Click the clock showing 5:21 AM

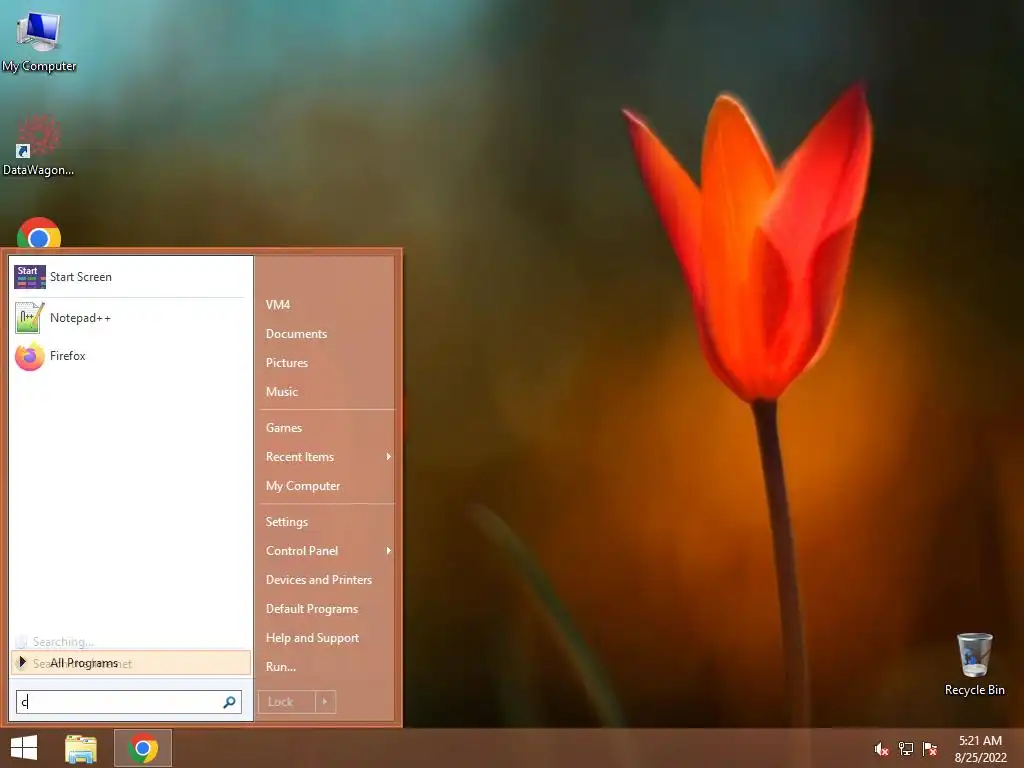click(x=980, y=741)
